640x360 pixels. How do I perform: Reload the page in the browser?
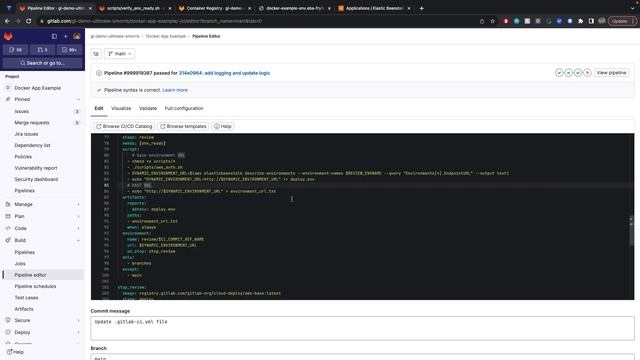[29, 21]
